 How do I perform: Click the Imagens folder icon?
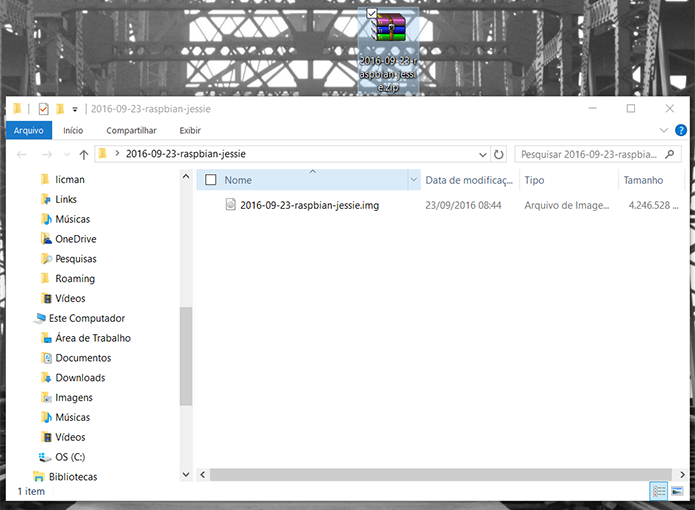(x=46, y=397)
